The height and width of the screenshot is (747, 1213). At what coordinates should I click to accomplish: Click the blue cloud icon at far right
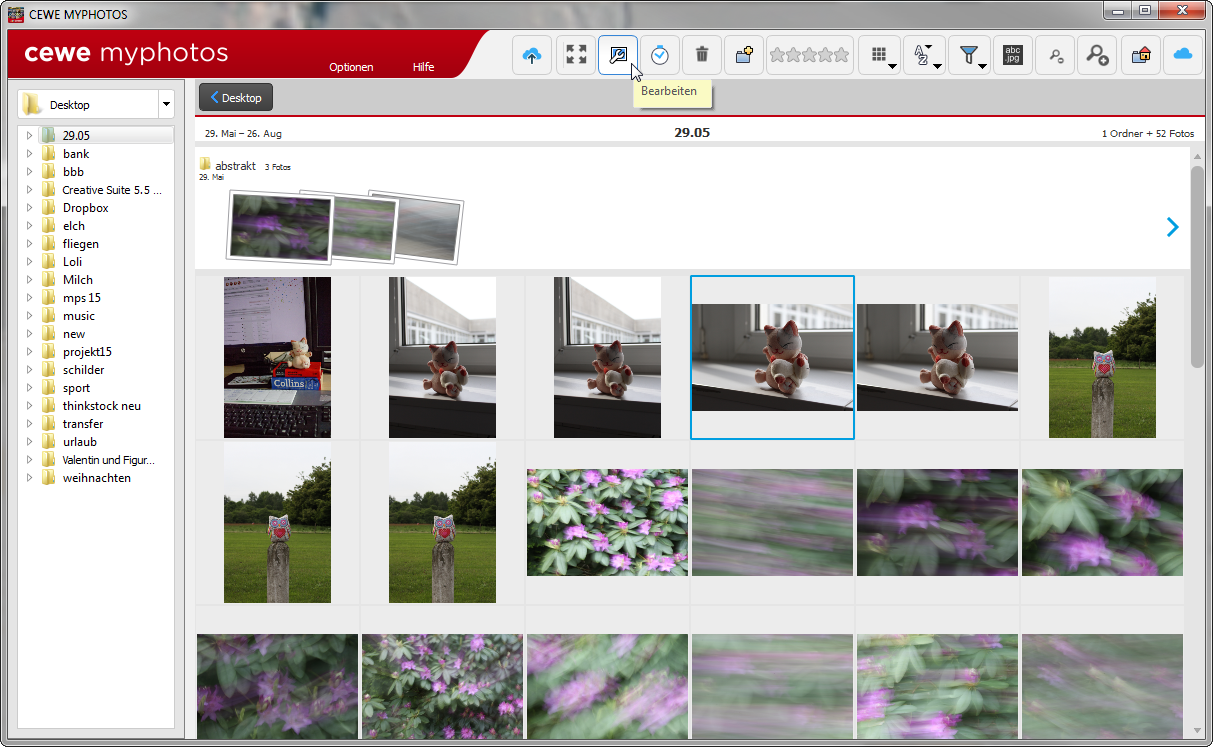pyautogui.click(x=1183, y=55)
